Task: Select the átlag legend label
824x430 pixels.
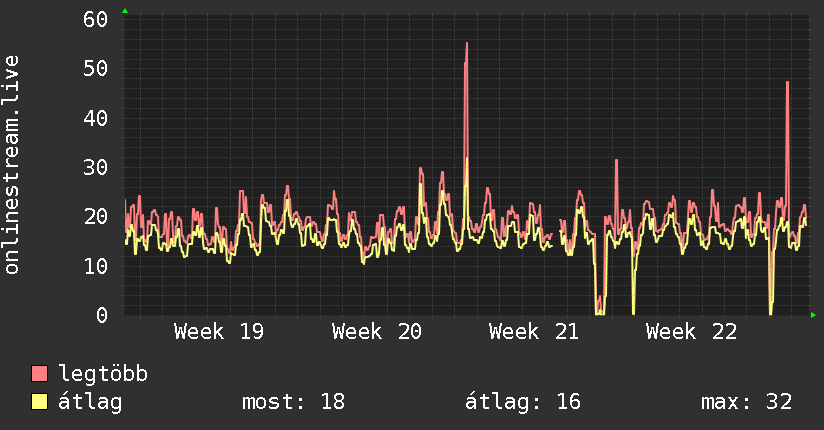Action: (x=90, y=402)
